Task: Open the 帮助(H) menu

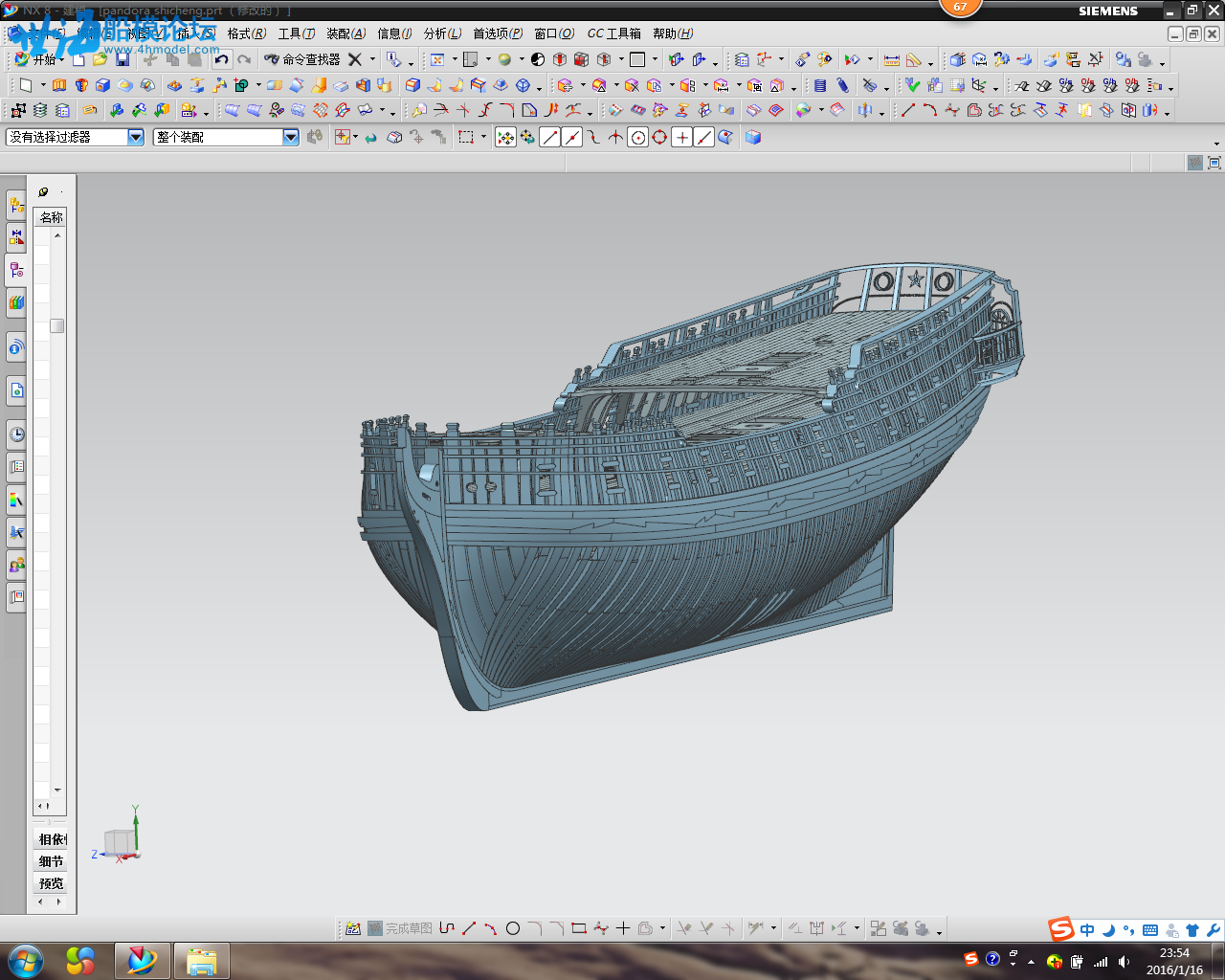Action: click(673, 33)
